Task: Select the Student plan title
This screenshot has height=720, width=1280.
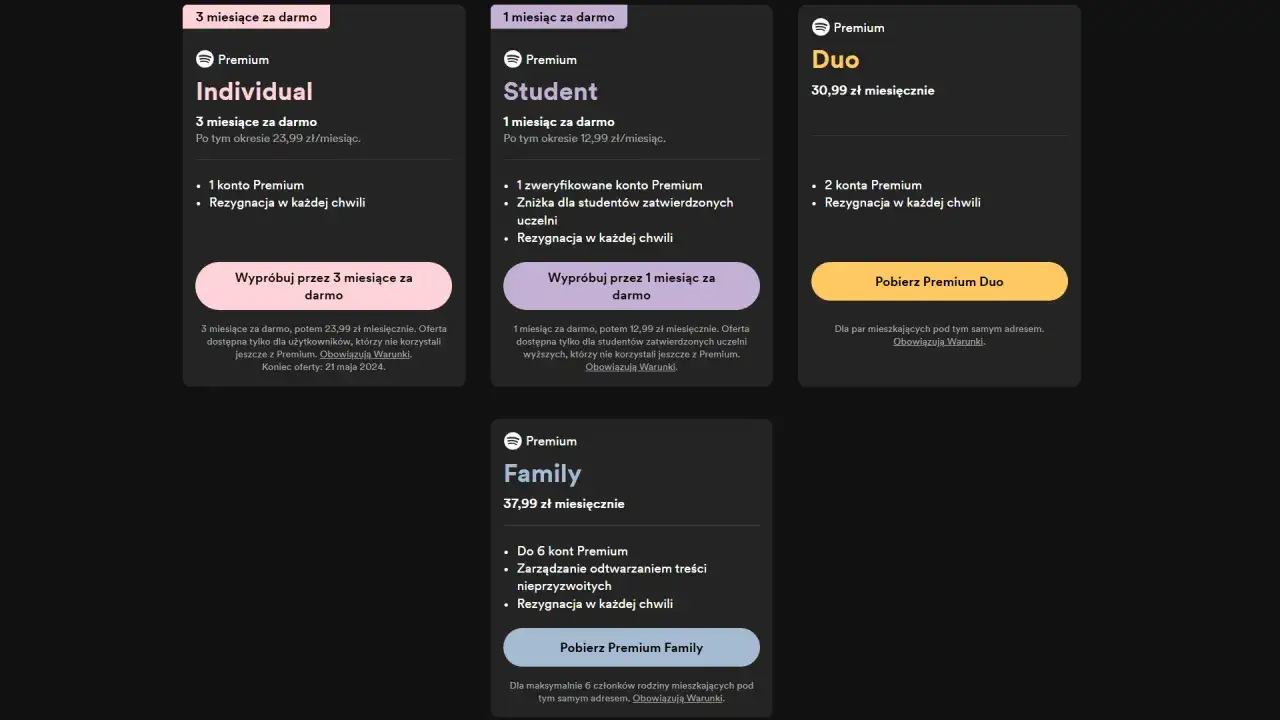Action: (x=550, y=91)
